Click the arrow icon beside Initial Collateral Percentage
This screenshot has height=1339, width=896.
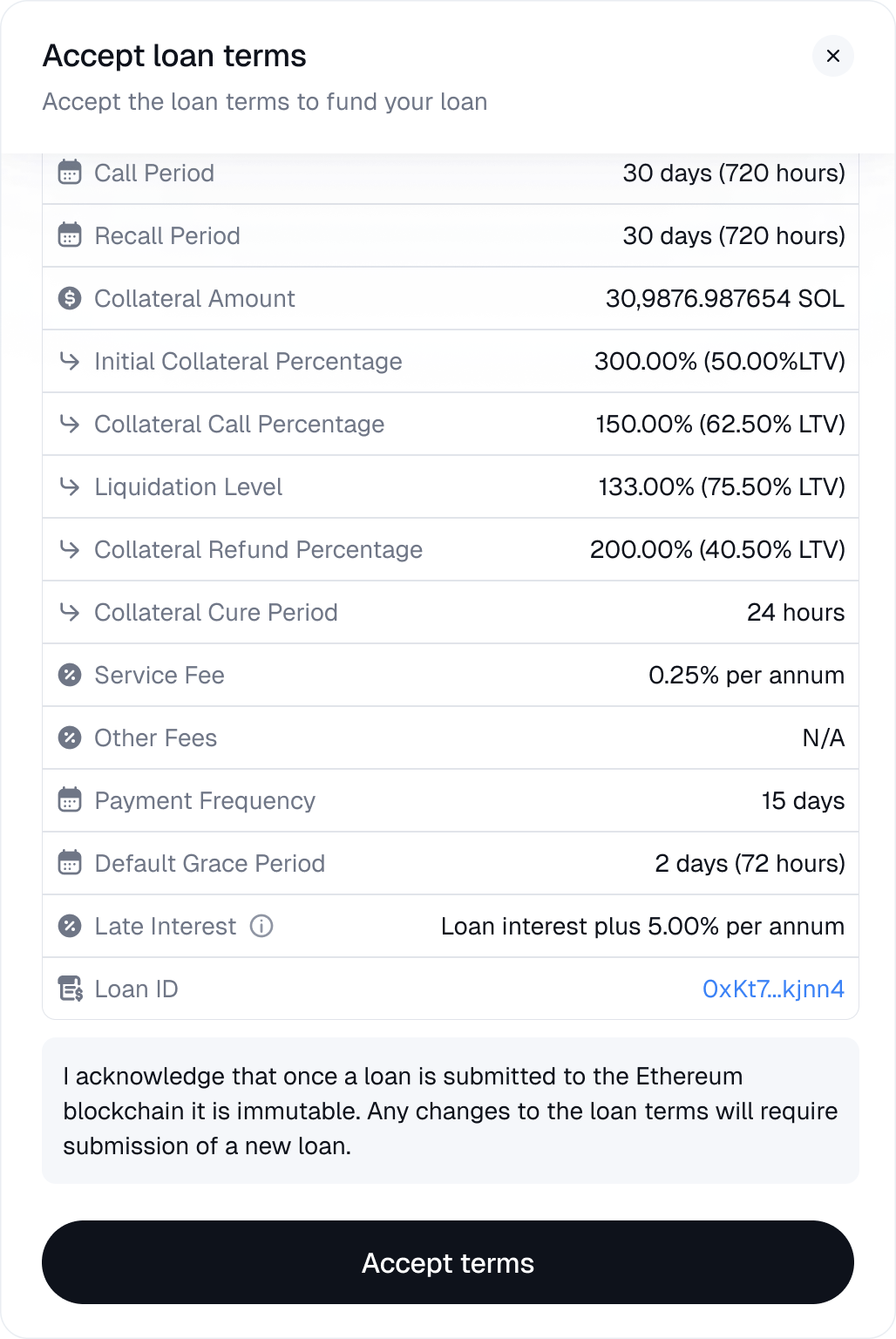coord(70,361)
